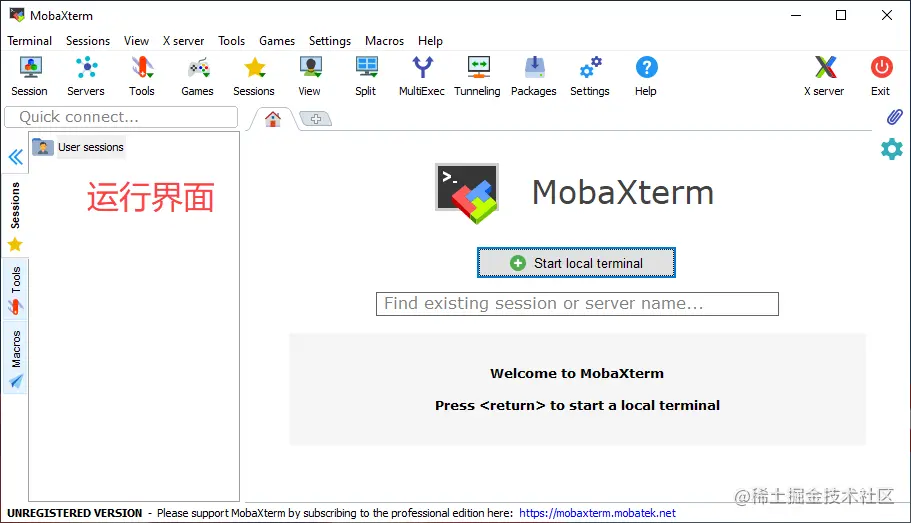Open the Games menu in menu bar
911x523 pixels.
pyautogui.click(x=277, y=41)
